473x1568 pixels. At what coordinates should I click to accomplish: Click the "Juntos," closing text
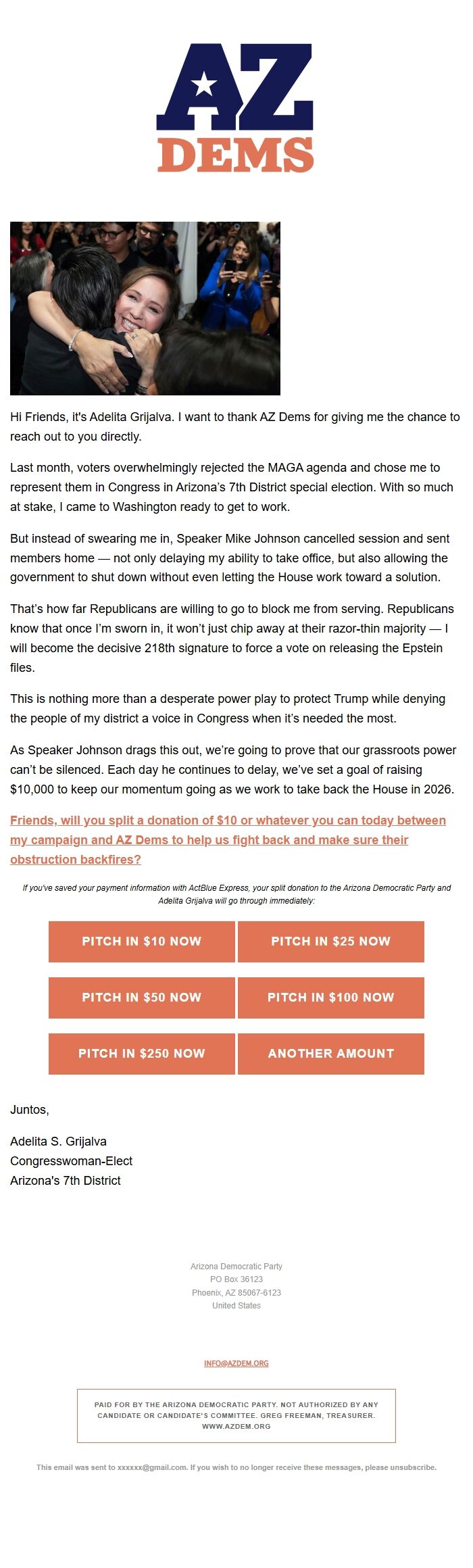coord(30,1109)
